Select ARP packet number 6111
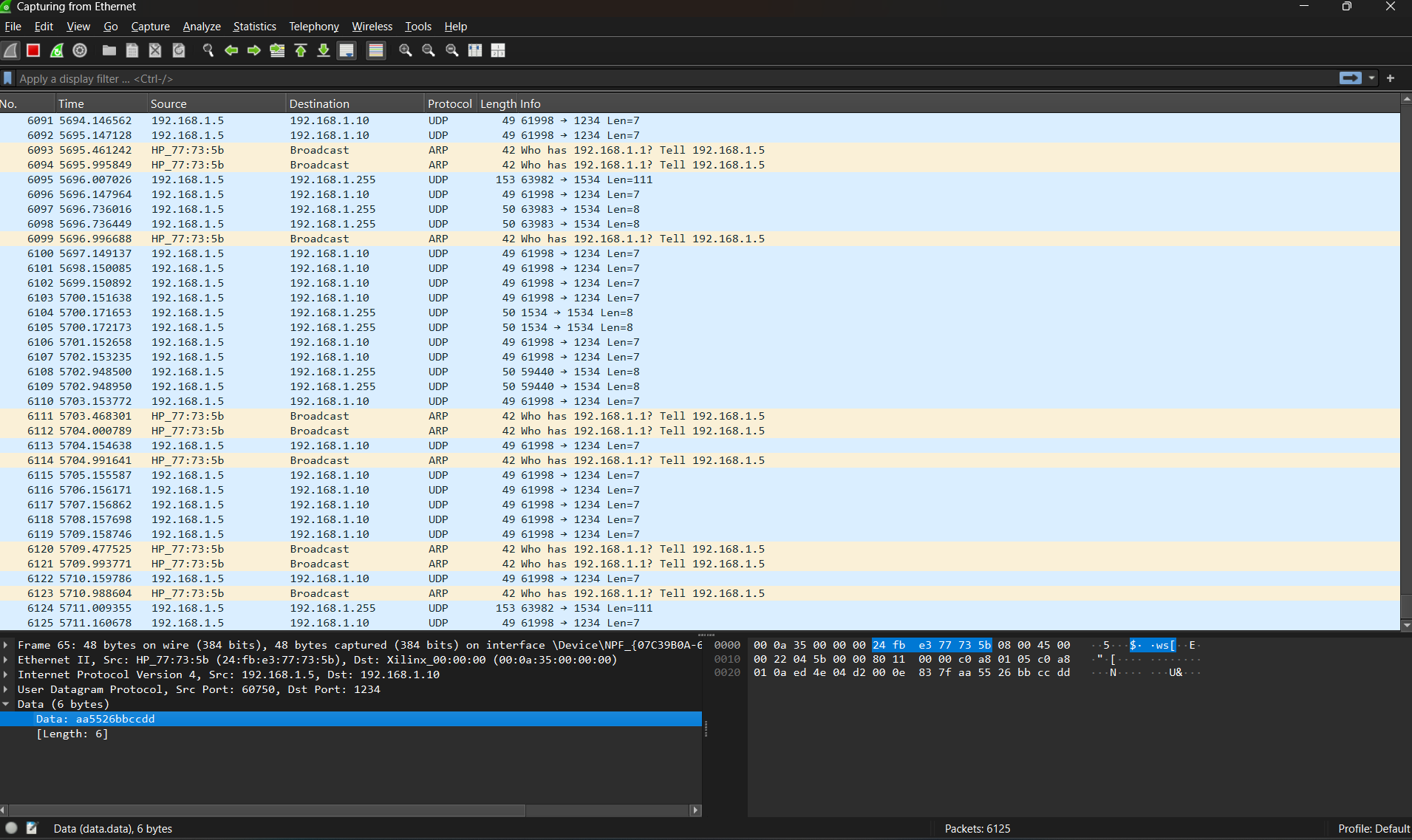This screenshot has width=1412, height=840. tap(700, 416)
